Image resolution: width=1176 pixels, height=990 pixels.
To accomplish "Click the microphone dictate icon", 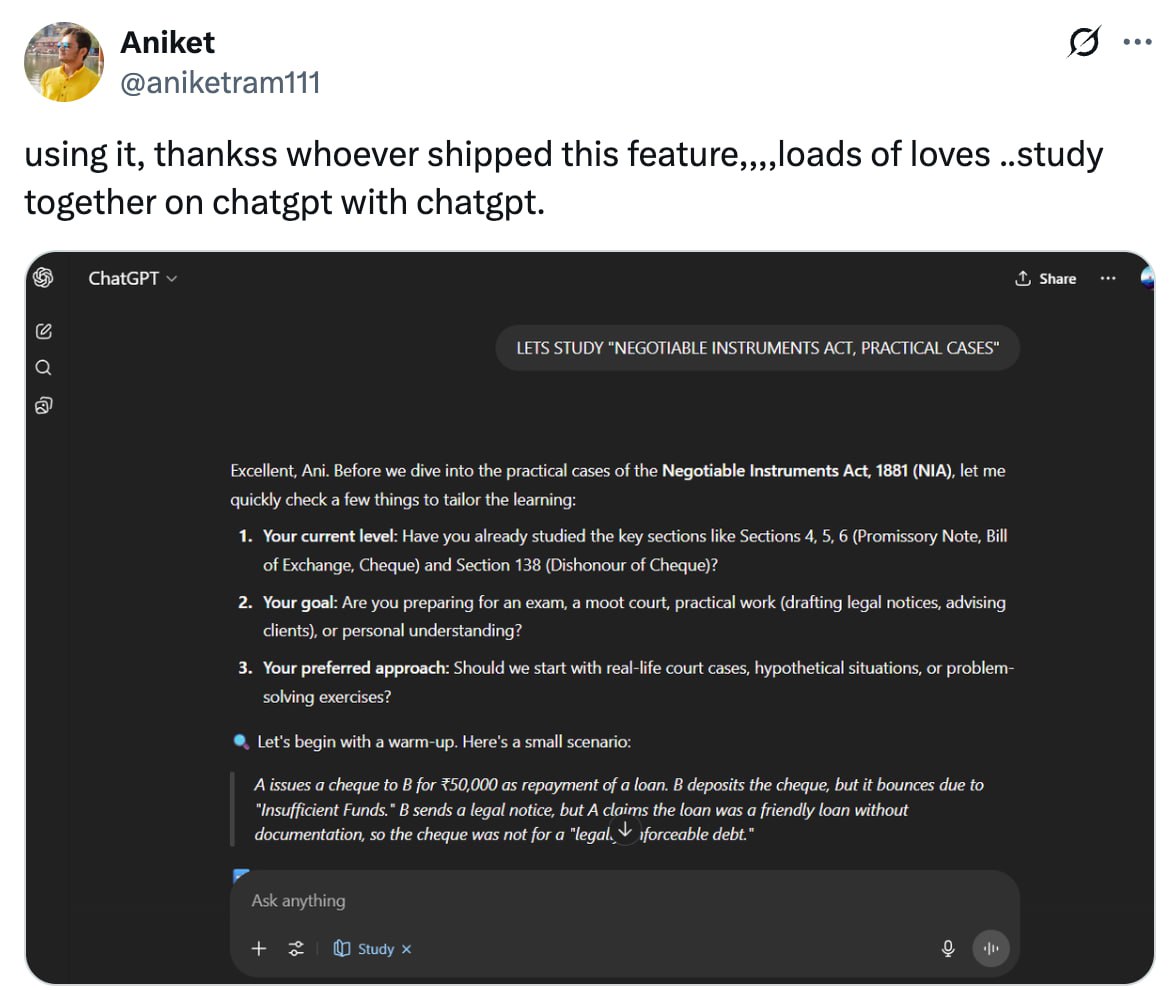I will point(948,949).
